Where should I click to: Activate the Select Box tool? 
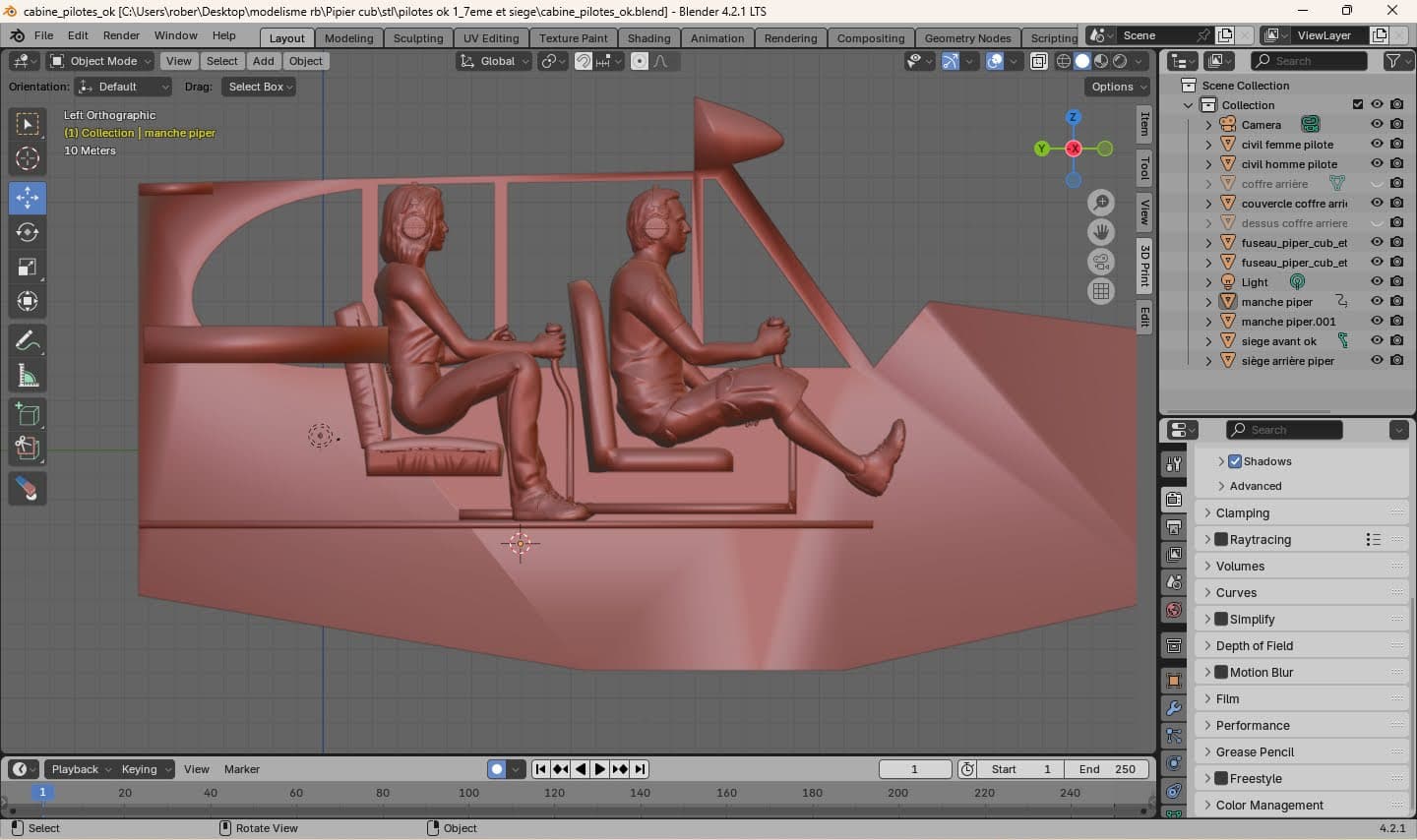click(x=28, y=124)
